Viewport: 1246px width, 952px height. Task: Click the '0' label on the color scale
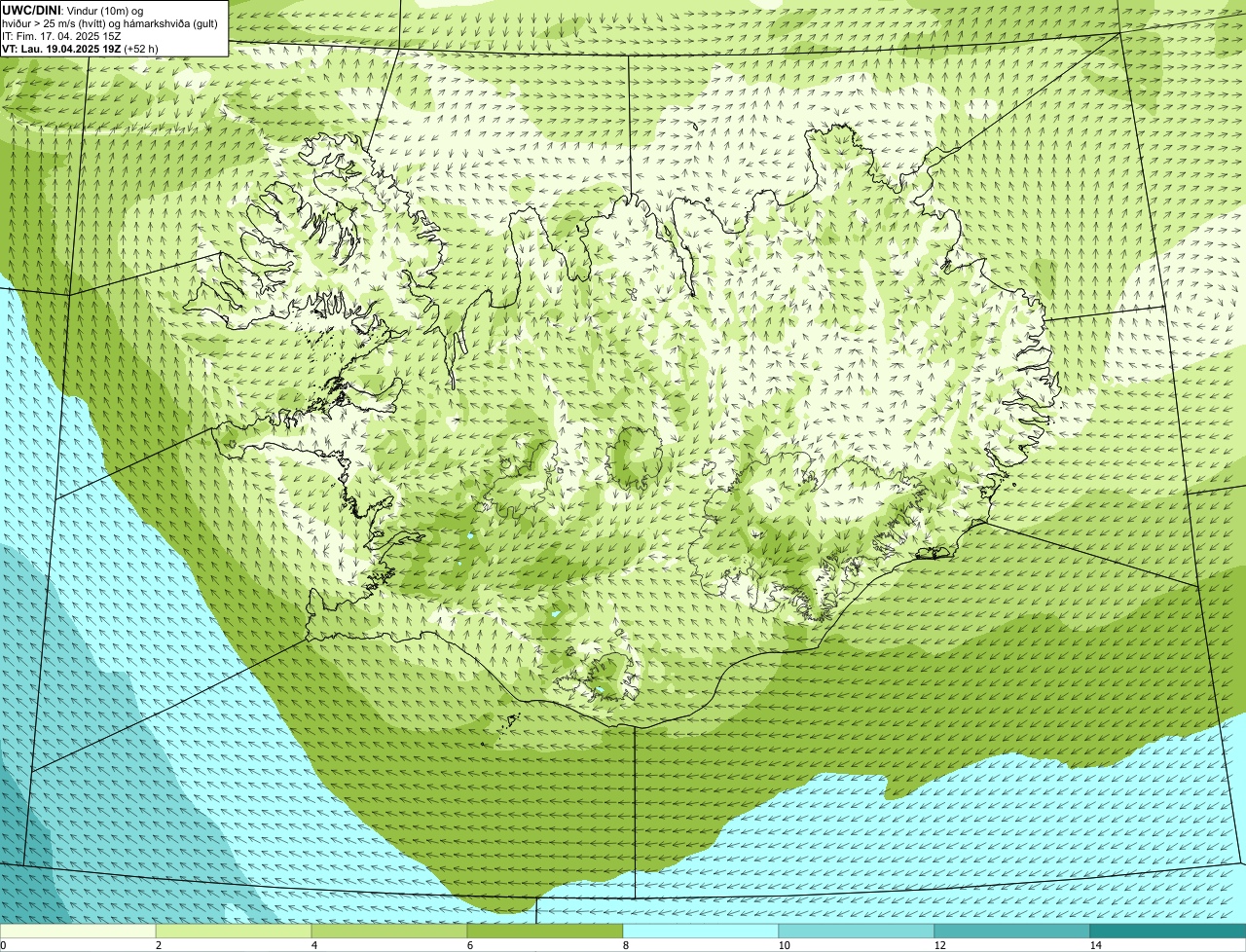[x=3, y=945]
